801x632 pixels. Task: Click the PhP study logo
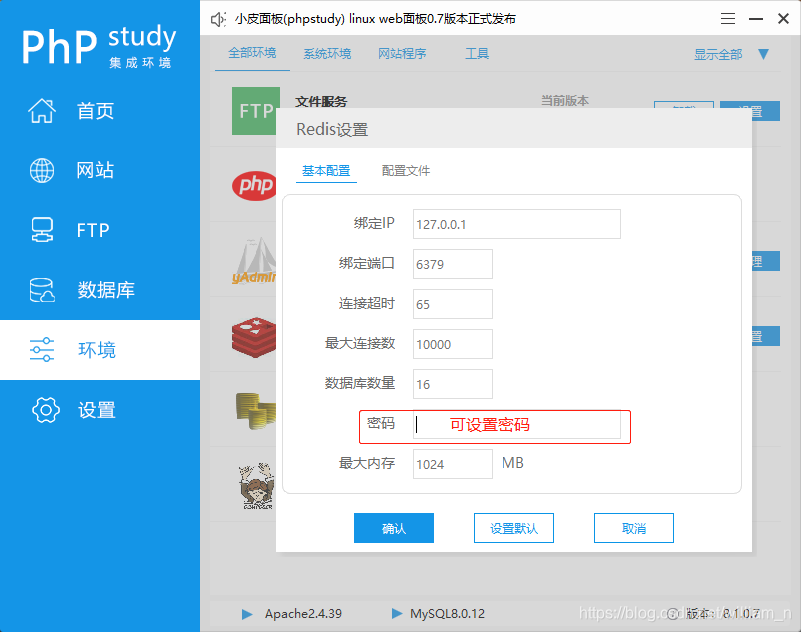point(99,46)
